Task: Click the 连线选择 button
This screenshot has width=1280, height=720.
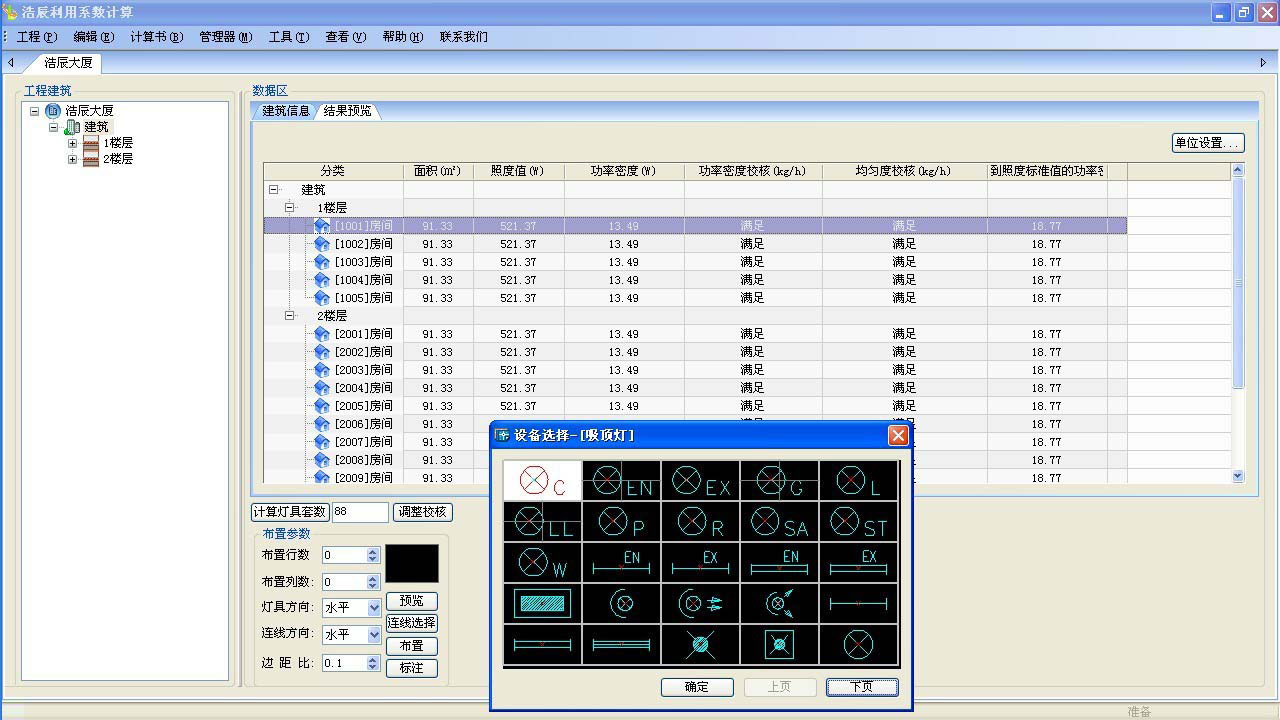Action: click(x=411, y=623)
